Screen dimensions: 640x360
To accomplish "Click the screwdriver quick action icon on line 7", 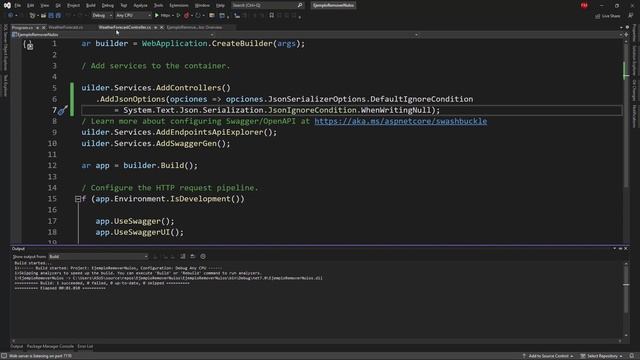I will (62, 110).
